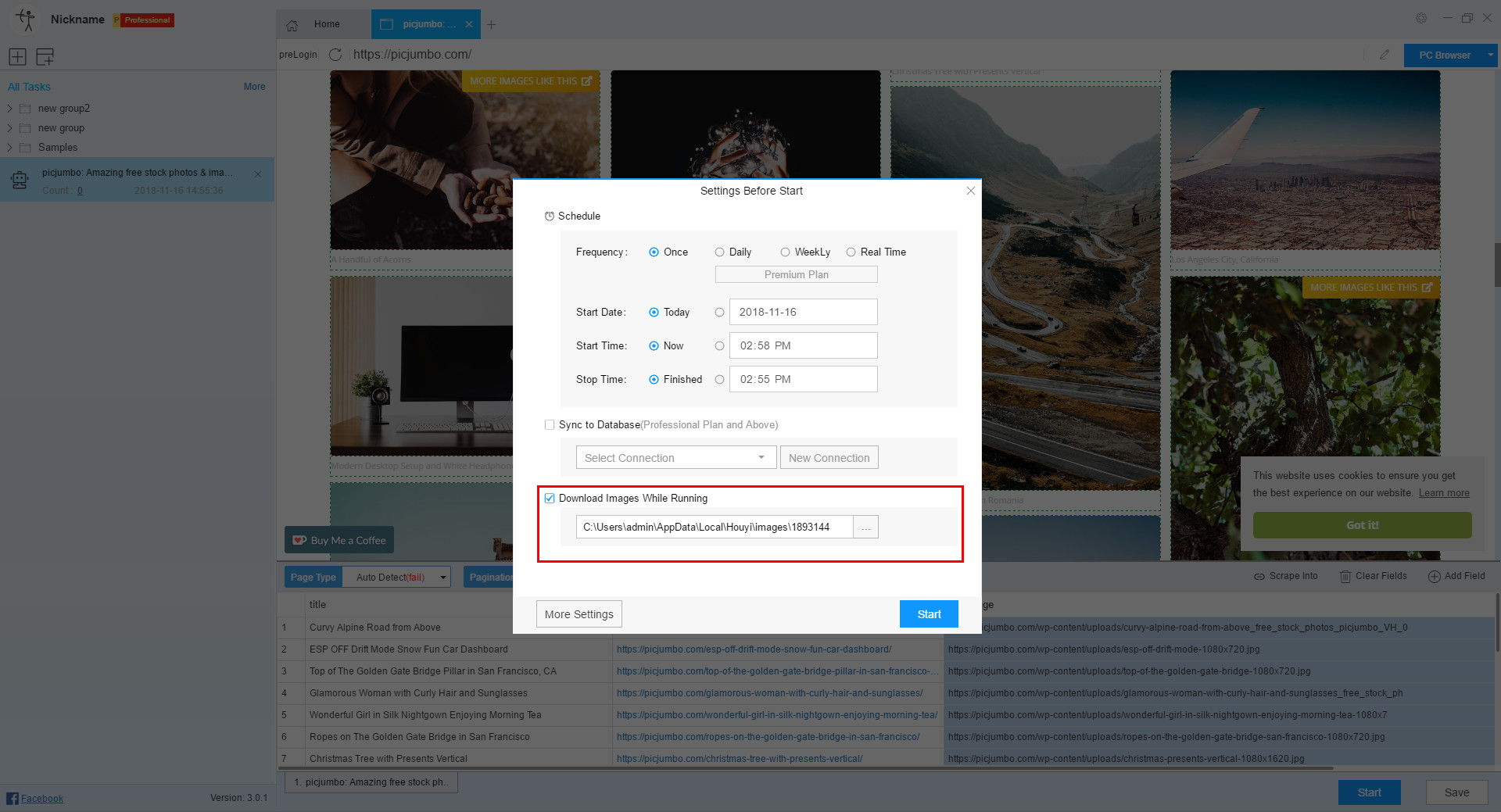The image size is (1501, 812).
Task: Select Now as start time
Action: pos(654,346)
